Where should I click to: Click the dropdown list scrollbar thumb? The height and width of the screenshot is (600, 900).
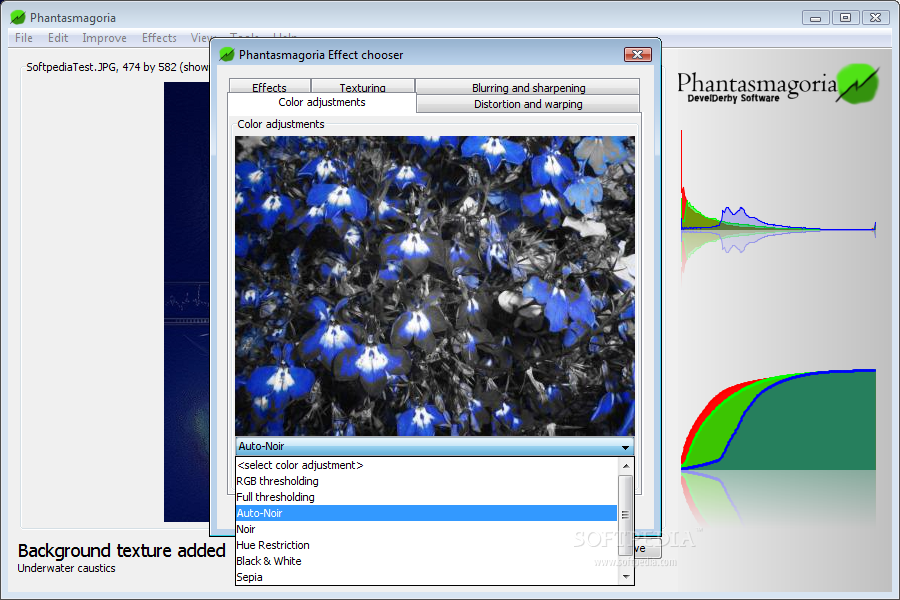(626, 515)
